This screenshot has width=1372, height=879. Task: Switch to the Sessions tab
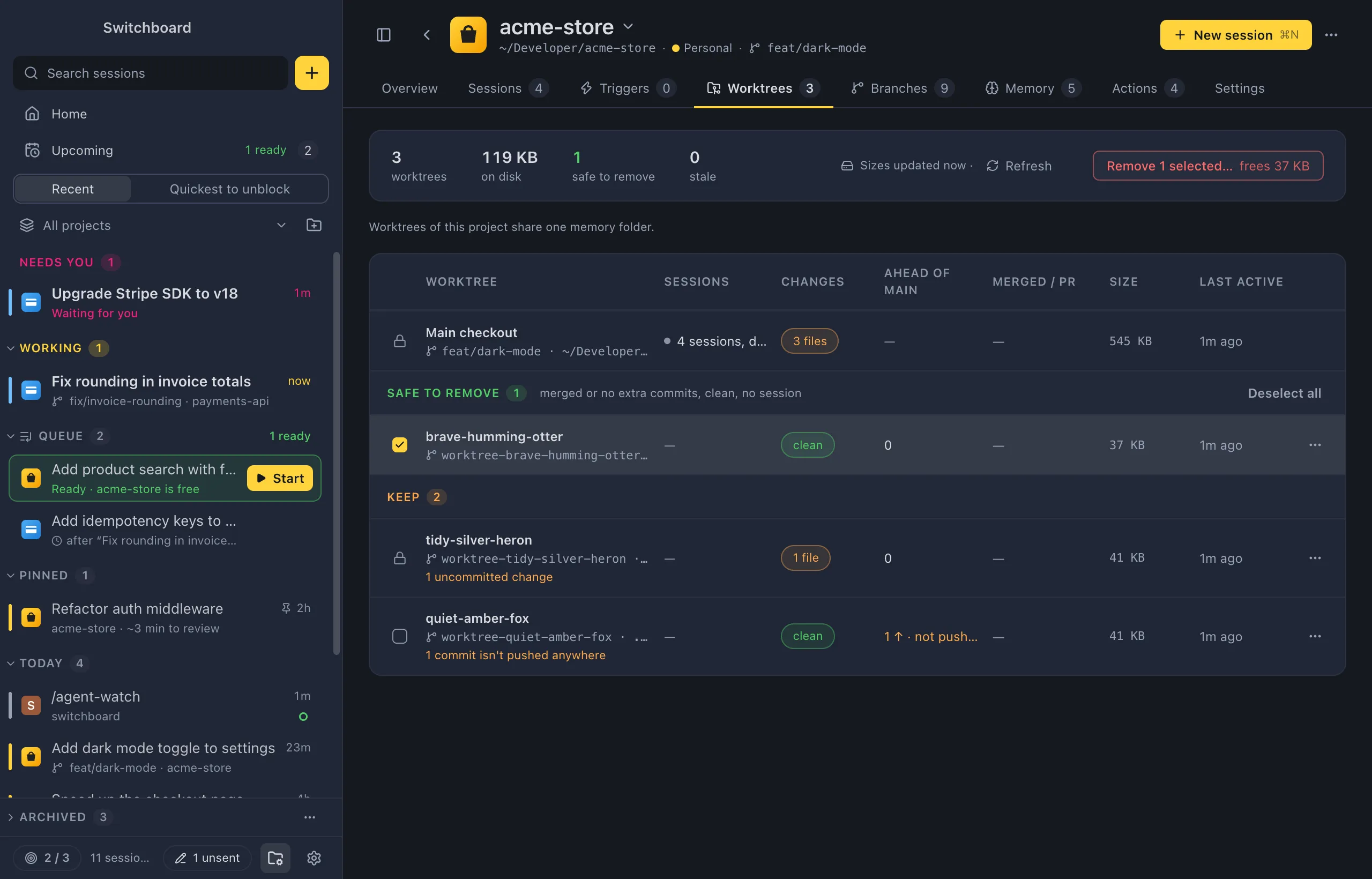click(508, 88)
